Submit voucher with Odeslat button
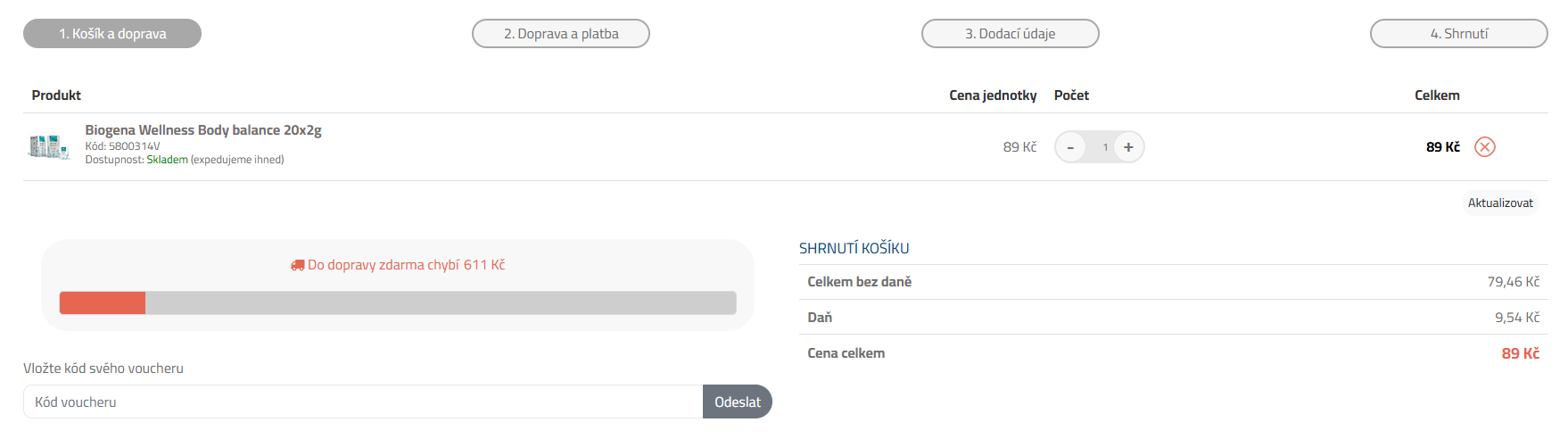The width and height of the screenshot is (1568, 447). (x=737, y=401)
